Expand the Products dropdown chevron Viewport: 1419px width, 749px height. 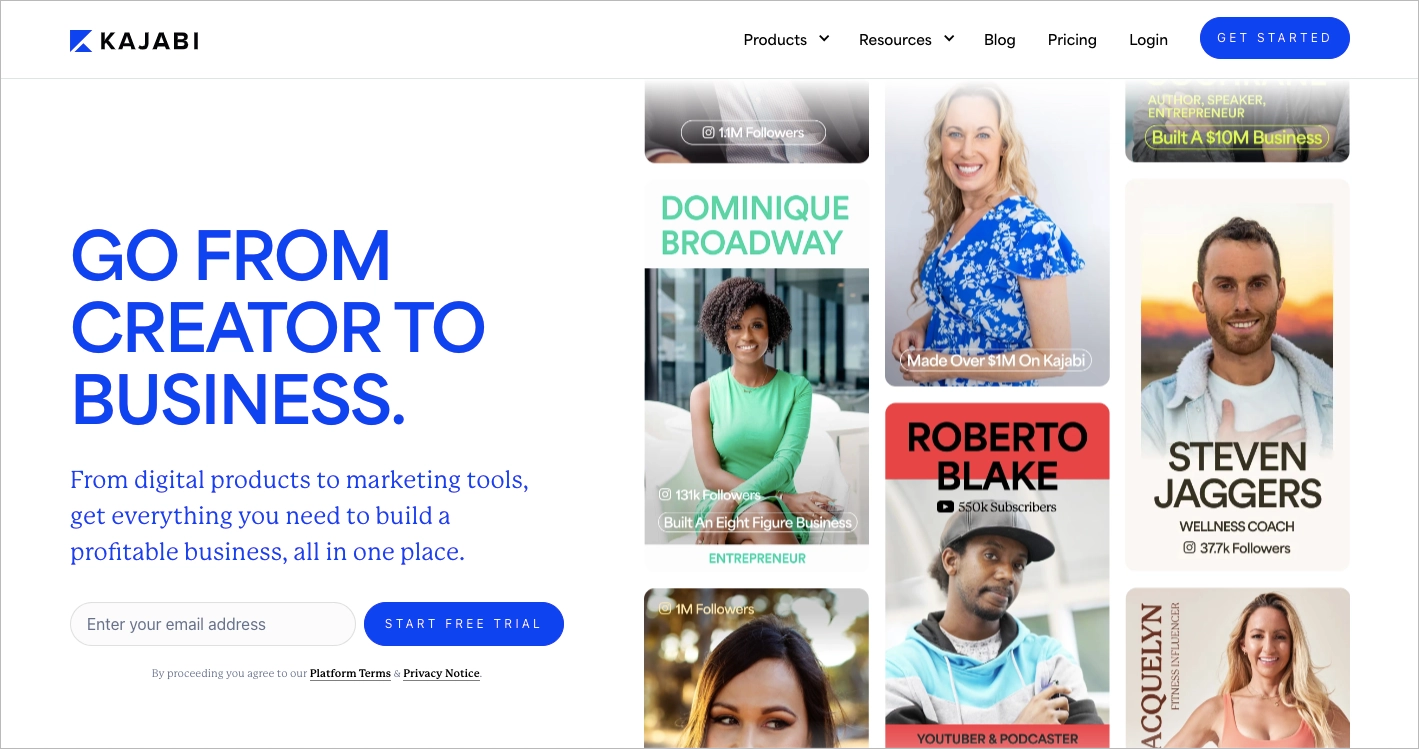click(x=824, y=39)
